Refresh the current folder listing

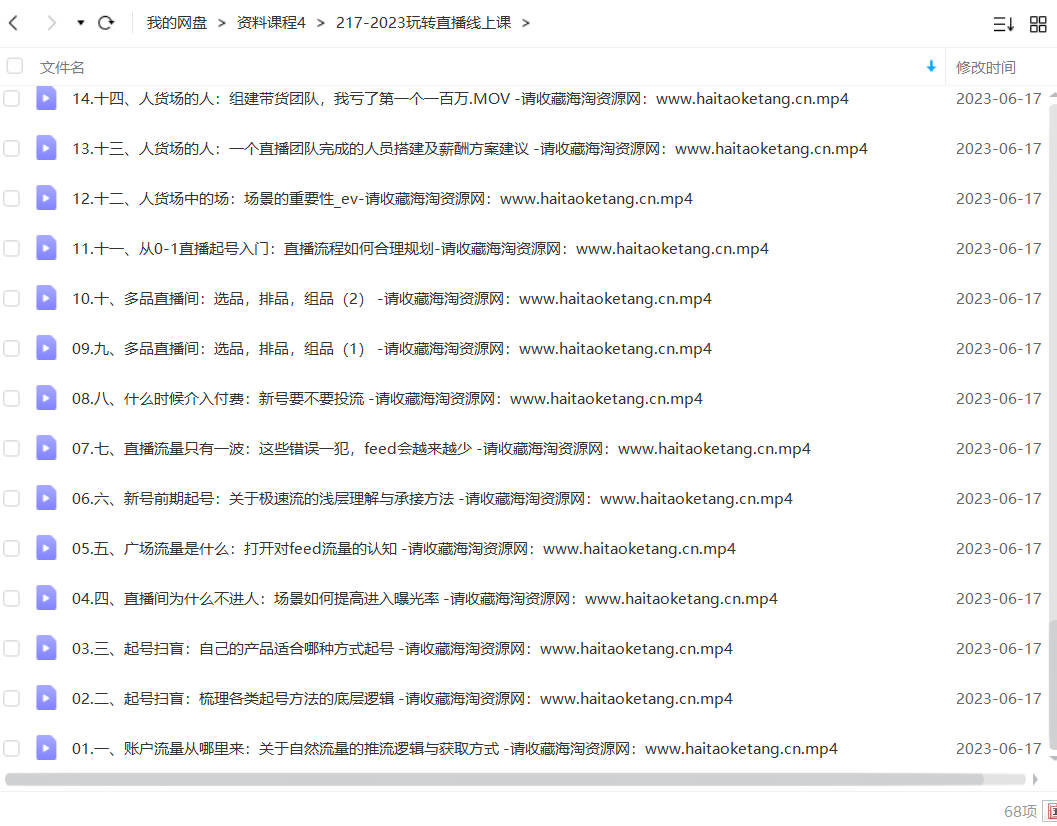[106, 23]
